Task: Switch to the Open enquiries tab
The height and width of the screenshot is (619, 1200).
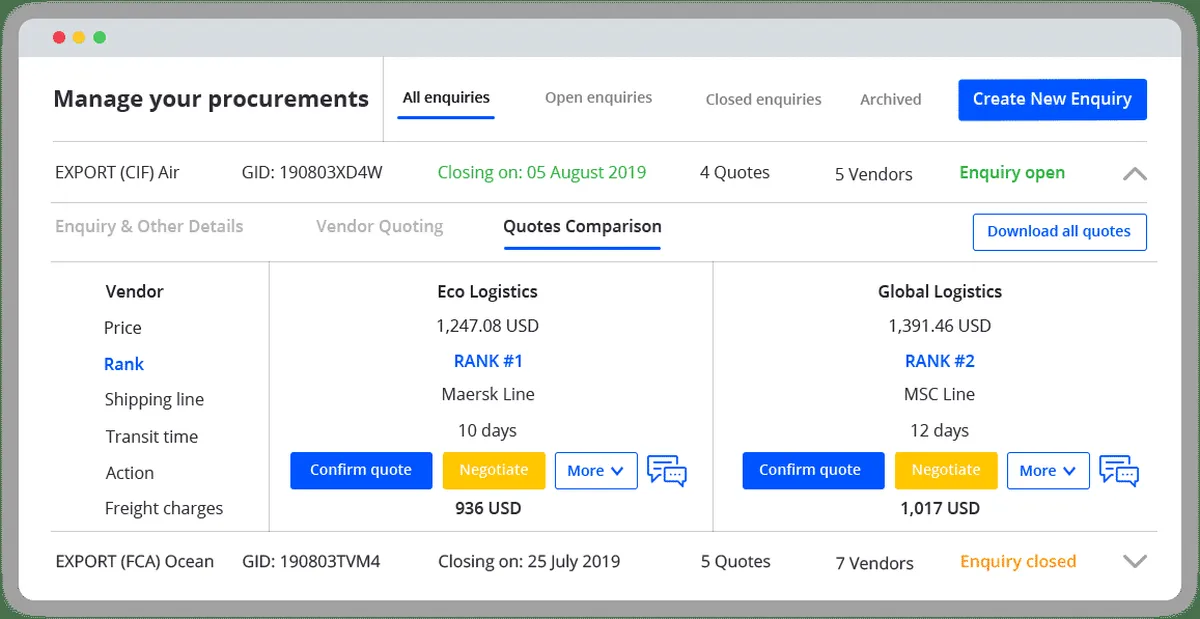Action: [598, 98]
